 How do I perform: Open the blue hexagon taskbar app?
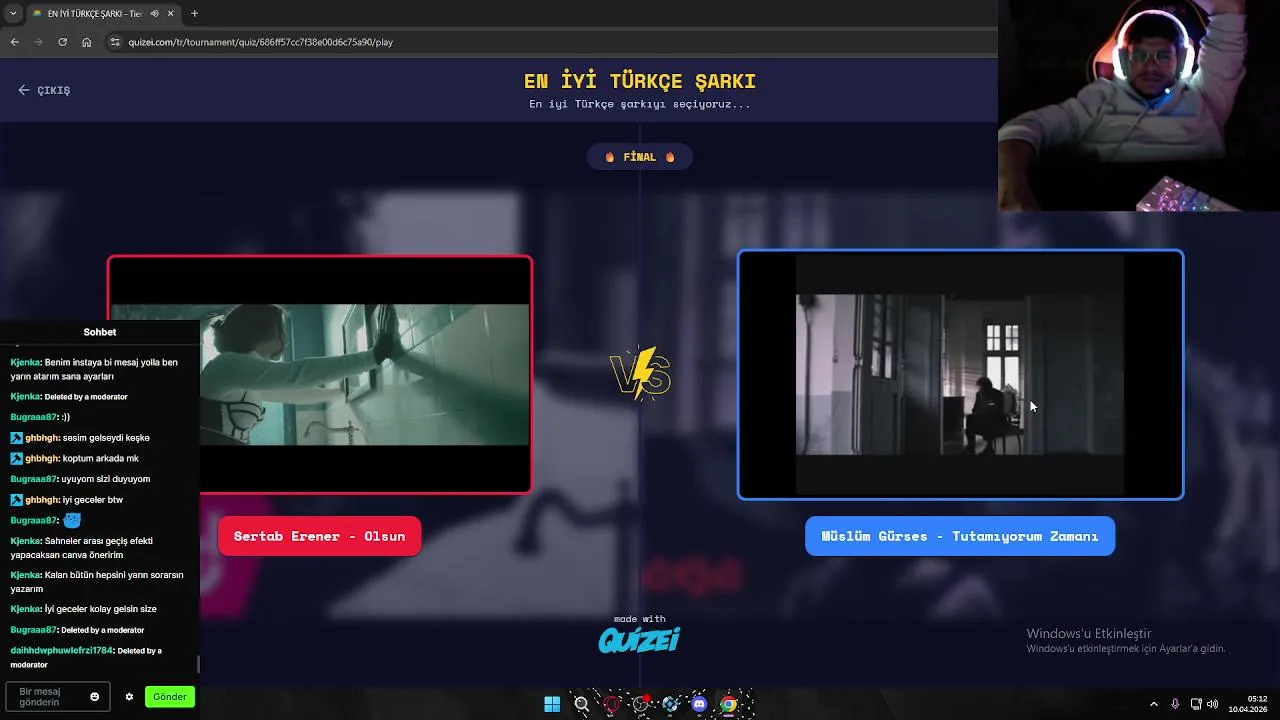(x=670, y=704)
